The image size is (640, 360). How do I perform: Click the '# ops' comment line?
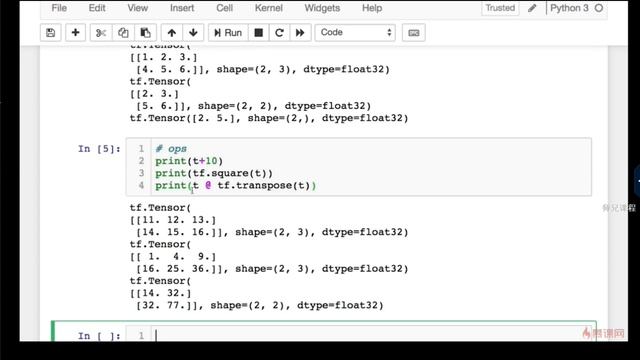pyautogui.click(x=171, y=149)
